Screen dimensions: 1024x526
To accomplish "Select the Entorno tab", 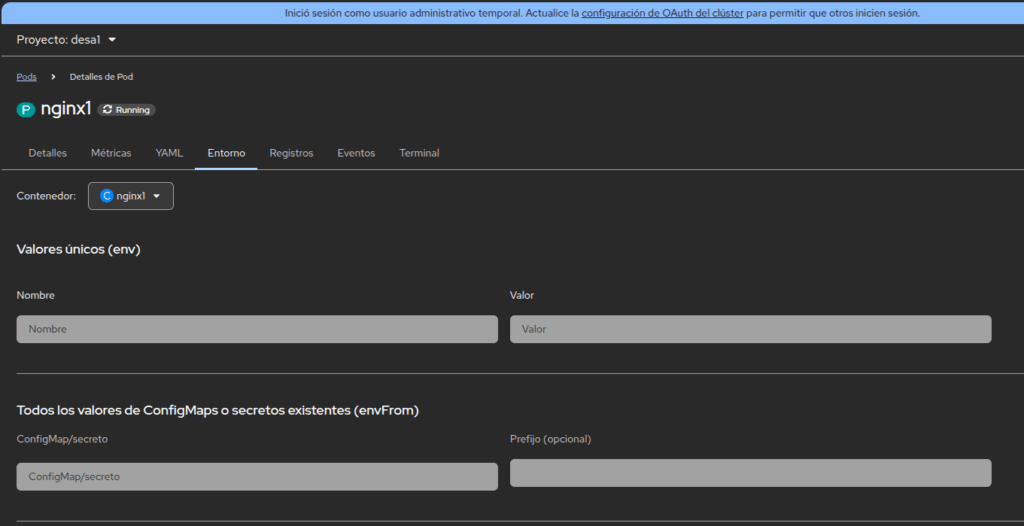I will click(x=226, y=153).
